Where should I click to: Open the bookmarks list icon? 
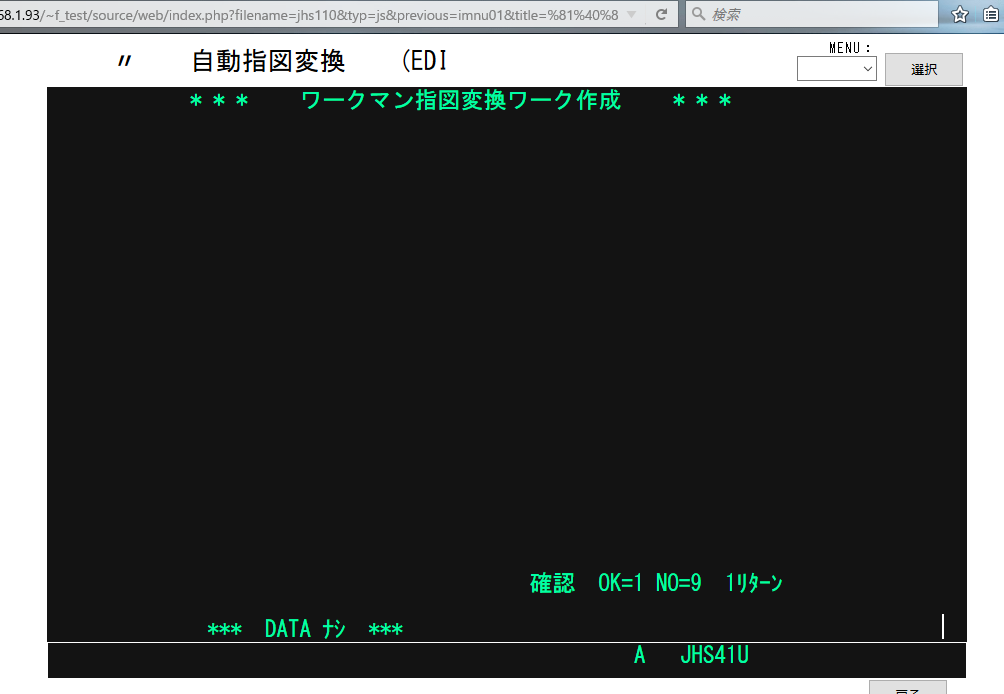(990, 15)
